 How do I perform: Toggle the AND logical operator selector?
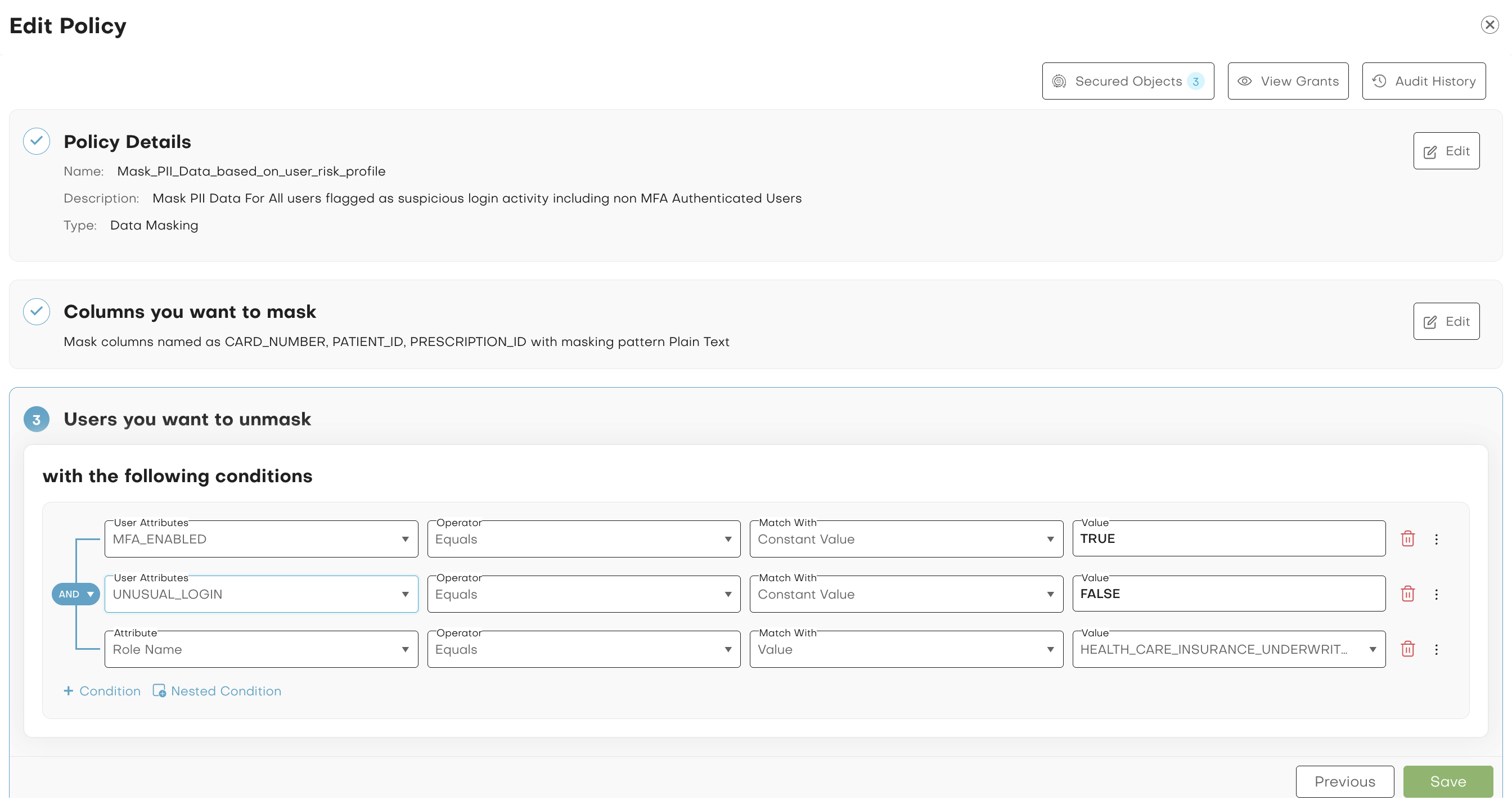[x=76, y=594]
